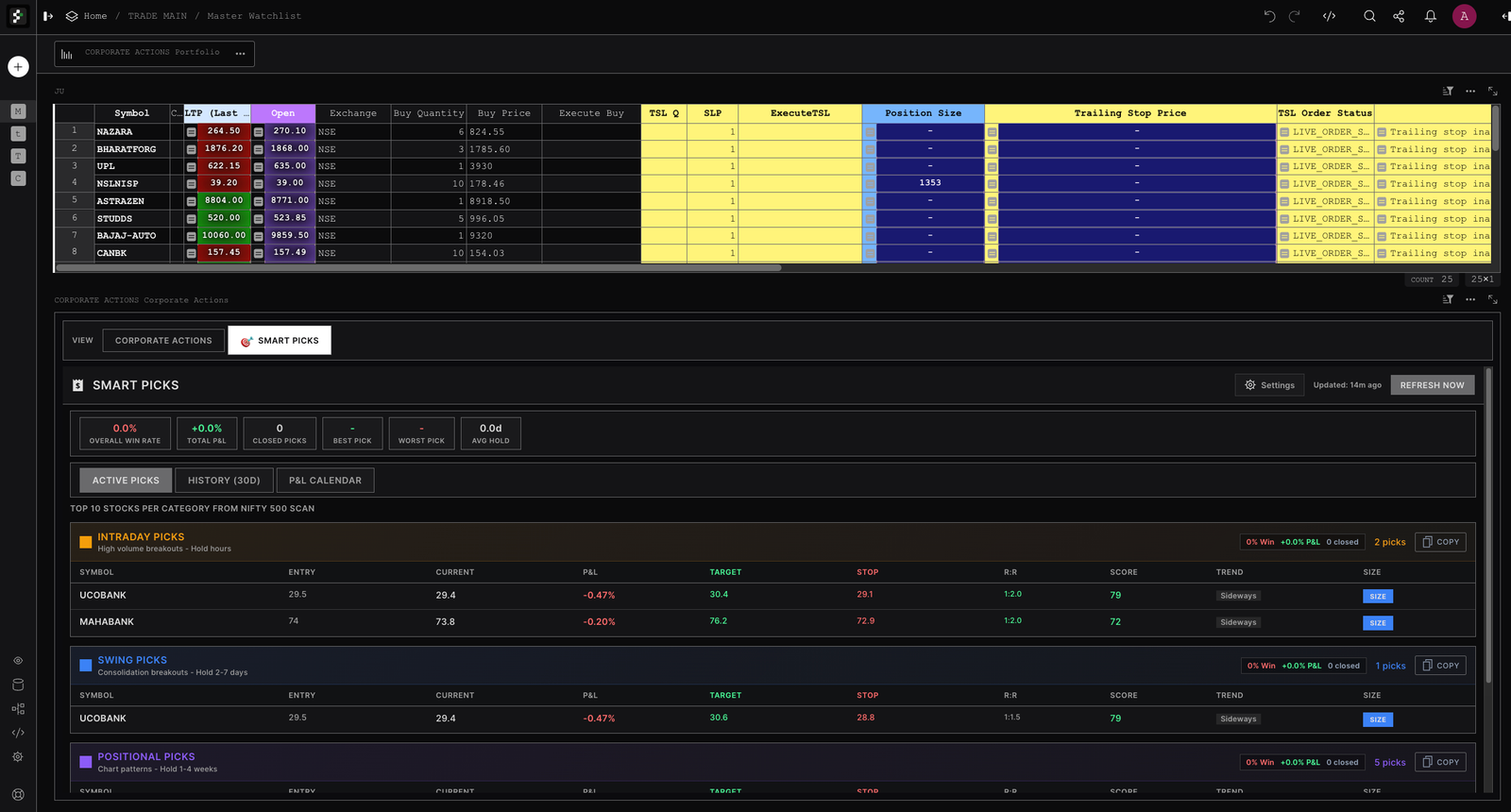Open the three-dot menu on CORPORATE ACTIONS Portfolio tab
This screenshot has height=812, width=1511.
tap(240, 54)
